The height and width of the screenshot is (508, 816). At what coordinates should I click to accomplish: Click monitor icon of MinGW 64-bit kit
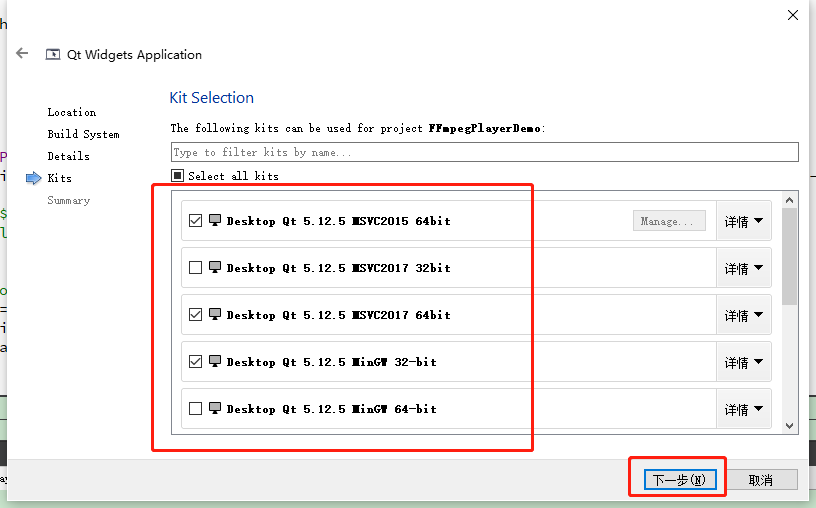coord(215,409)
